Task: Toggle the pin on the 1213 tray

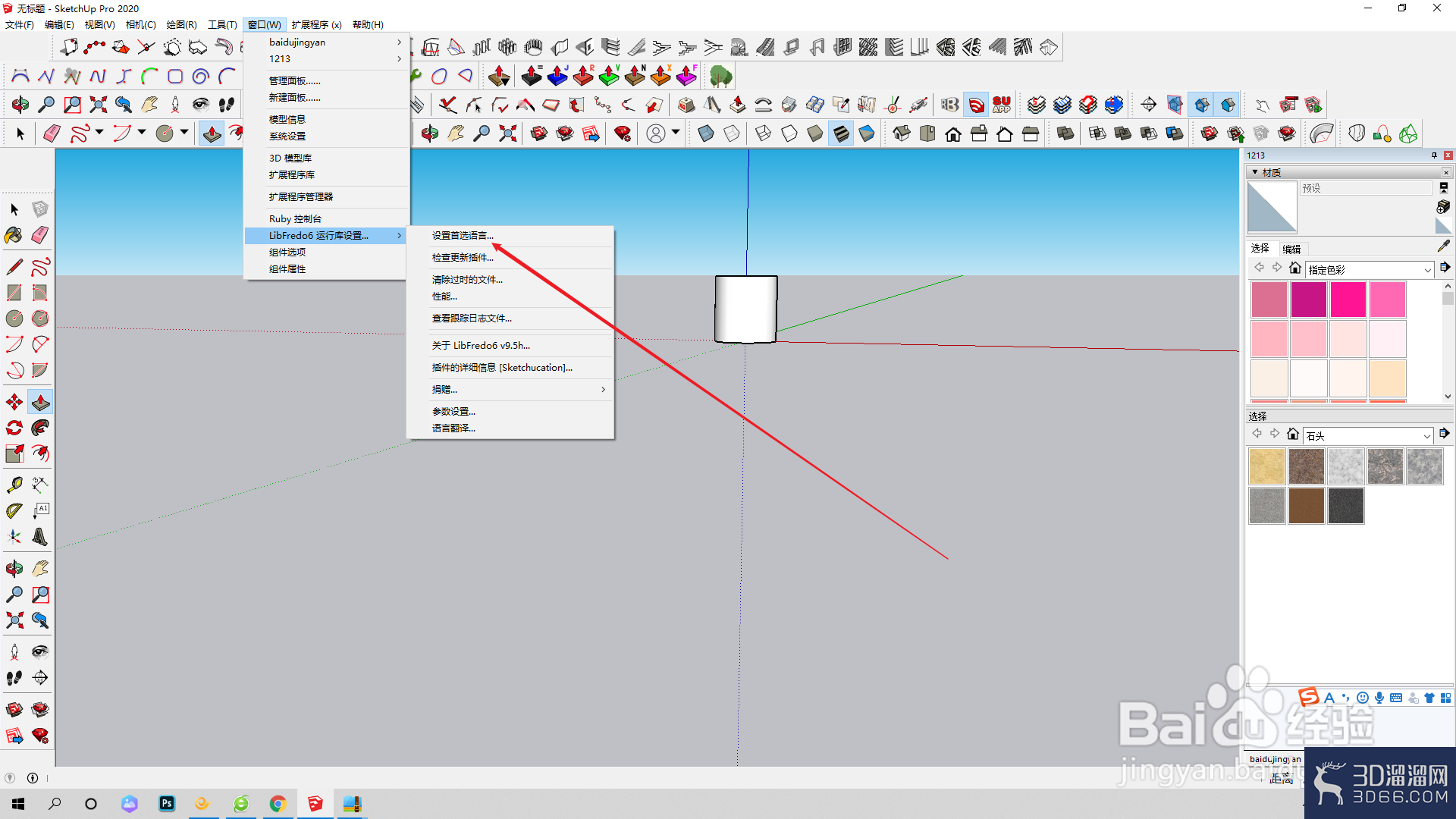Action: 1434,155
